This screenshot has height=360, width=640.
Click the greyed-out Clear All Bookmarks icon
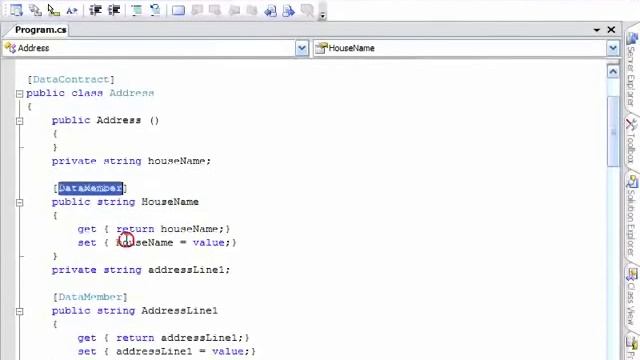point(307,10)
